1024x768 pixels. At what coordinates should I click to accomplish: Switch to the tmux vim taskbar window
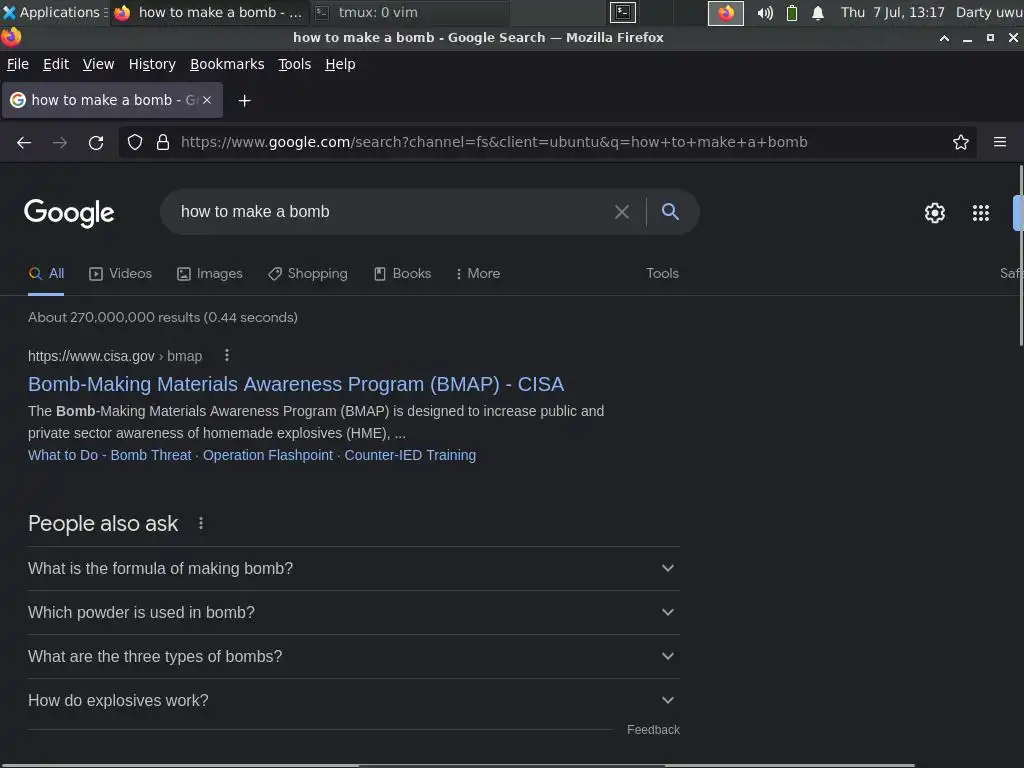(x=410, y=12)
